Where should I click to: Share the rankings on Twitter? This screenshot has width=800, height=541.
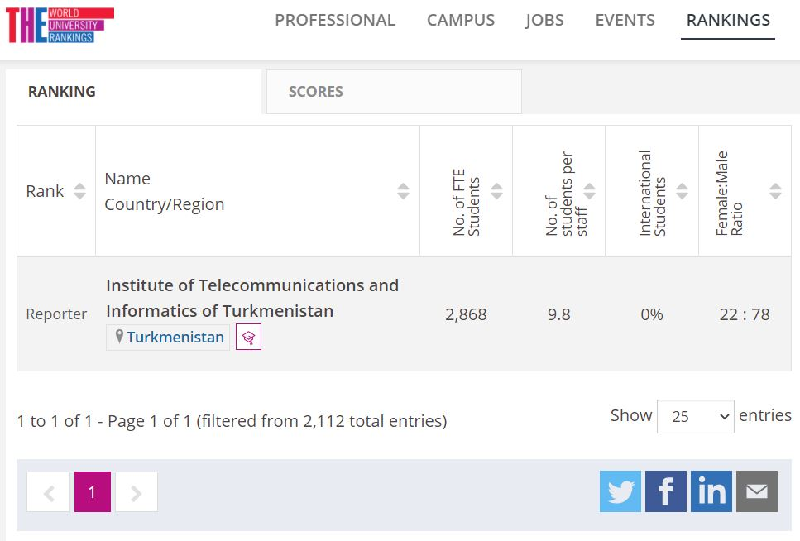point(620,492)
